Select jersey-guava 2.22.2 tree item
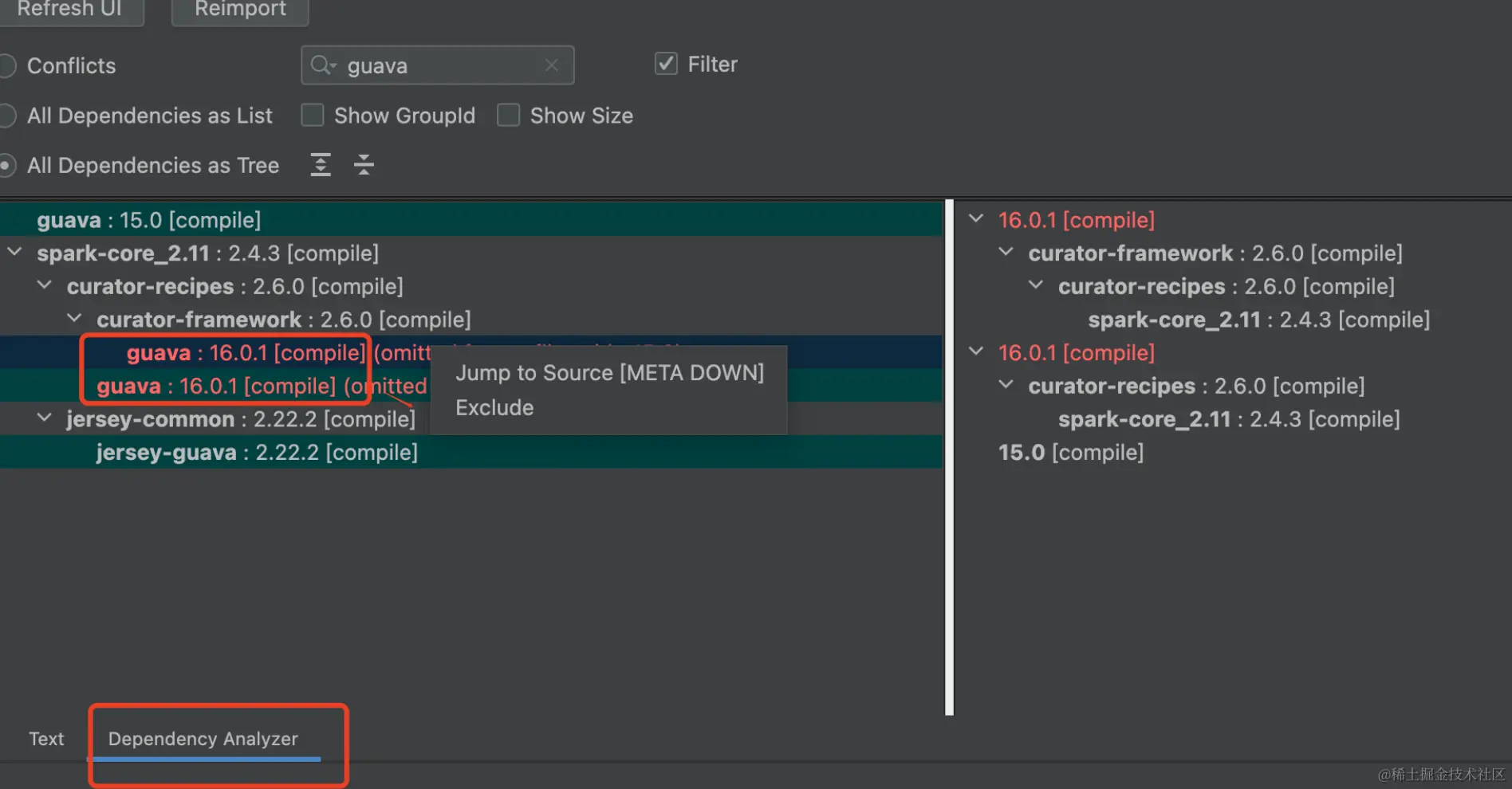The image size is (1512, 789). [257, 453]
